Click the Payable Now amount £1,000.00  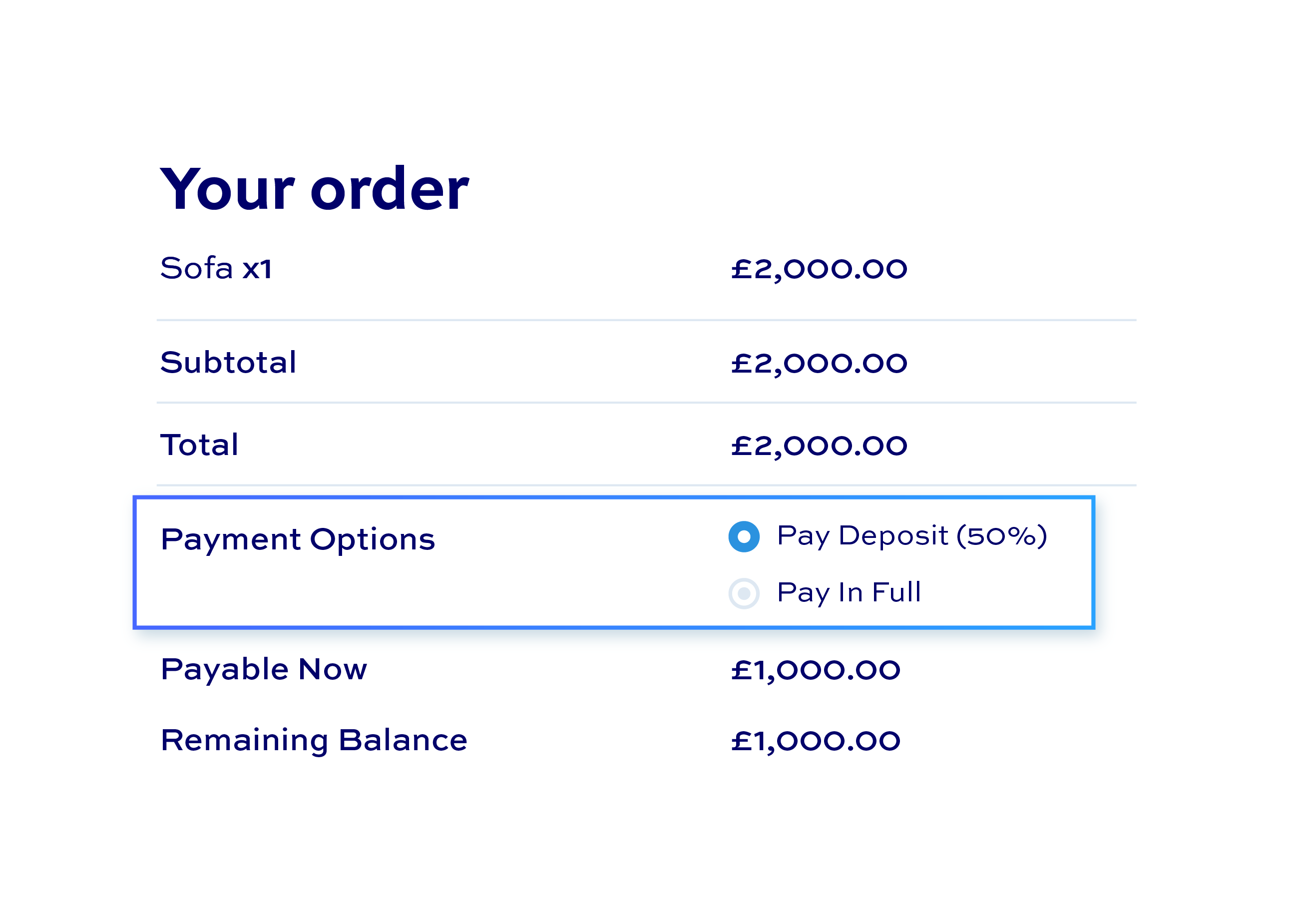pos(815,670)
